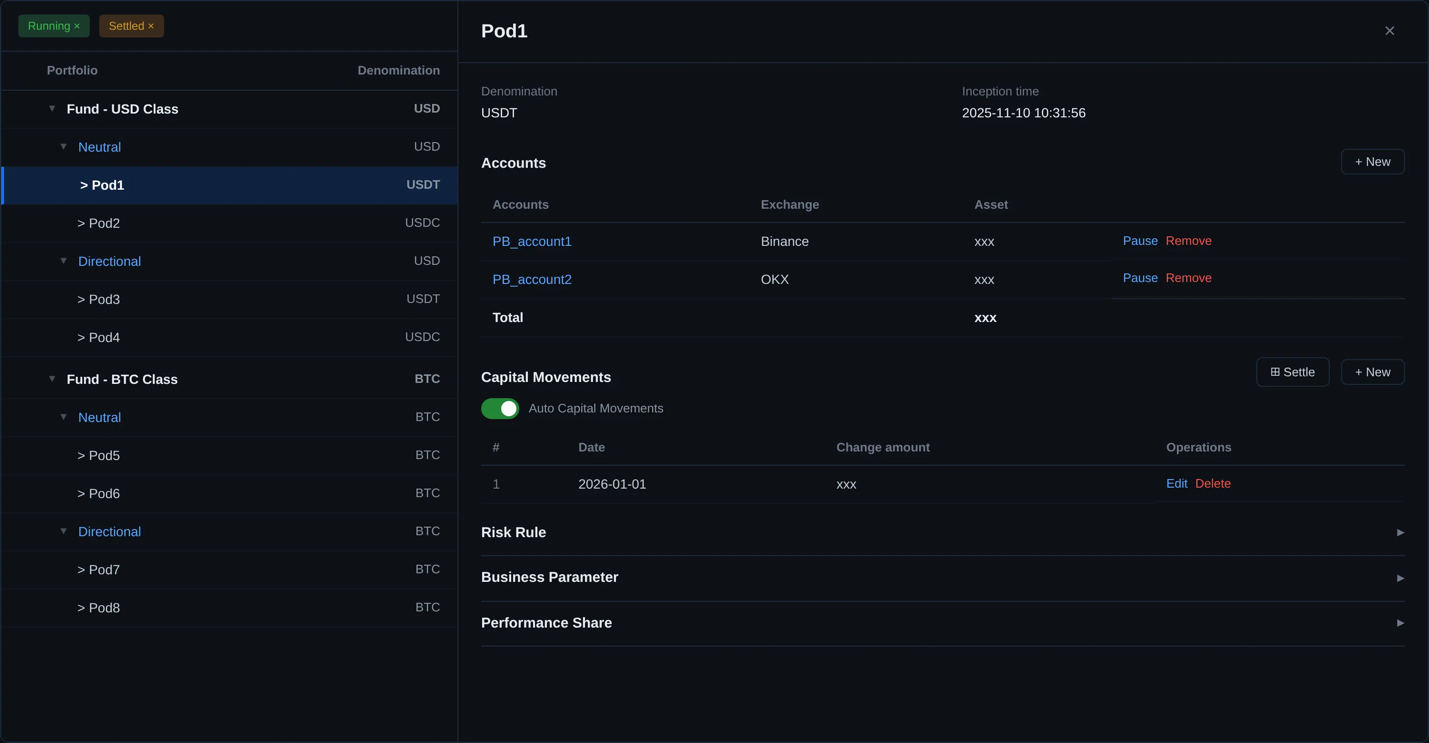This screenshot has width=1429, height=743.
Task: Click the Asset column header
Action: click(991, 205)
